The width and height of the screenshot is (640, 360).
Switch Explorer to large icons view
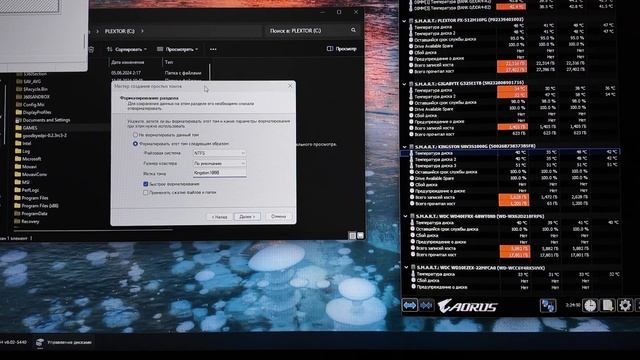[360, 236]
